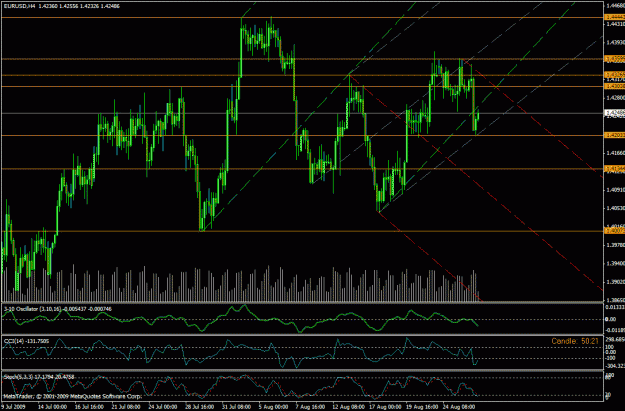The image size is (625, 411).
Task: Click the 1.4053 price scale label
Action: click(x=615, y=208)
